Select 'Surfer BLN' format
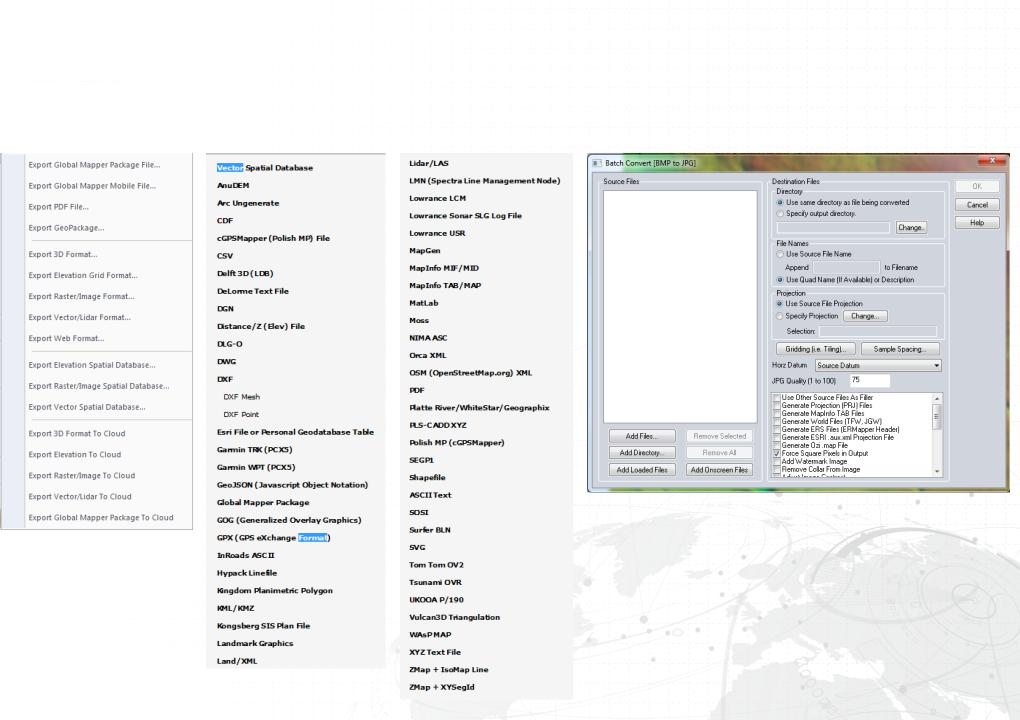Image resolution: width=1020 pixels, height=720 pixels. coord(430,531)
